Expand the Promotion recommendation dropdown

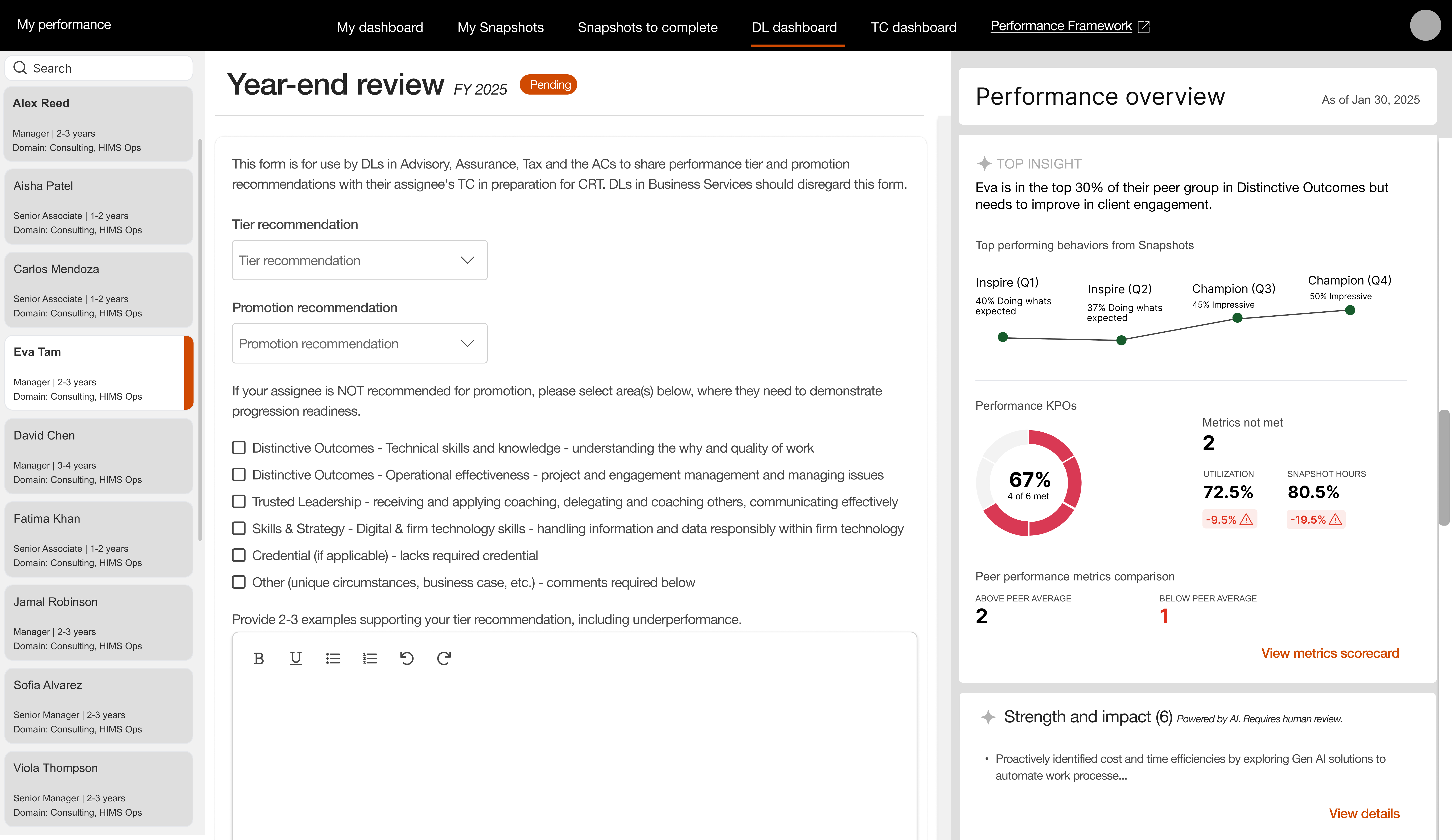coord(359,343)
